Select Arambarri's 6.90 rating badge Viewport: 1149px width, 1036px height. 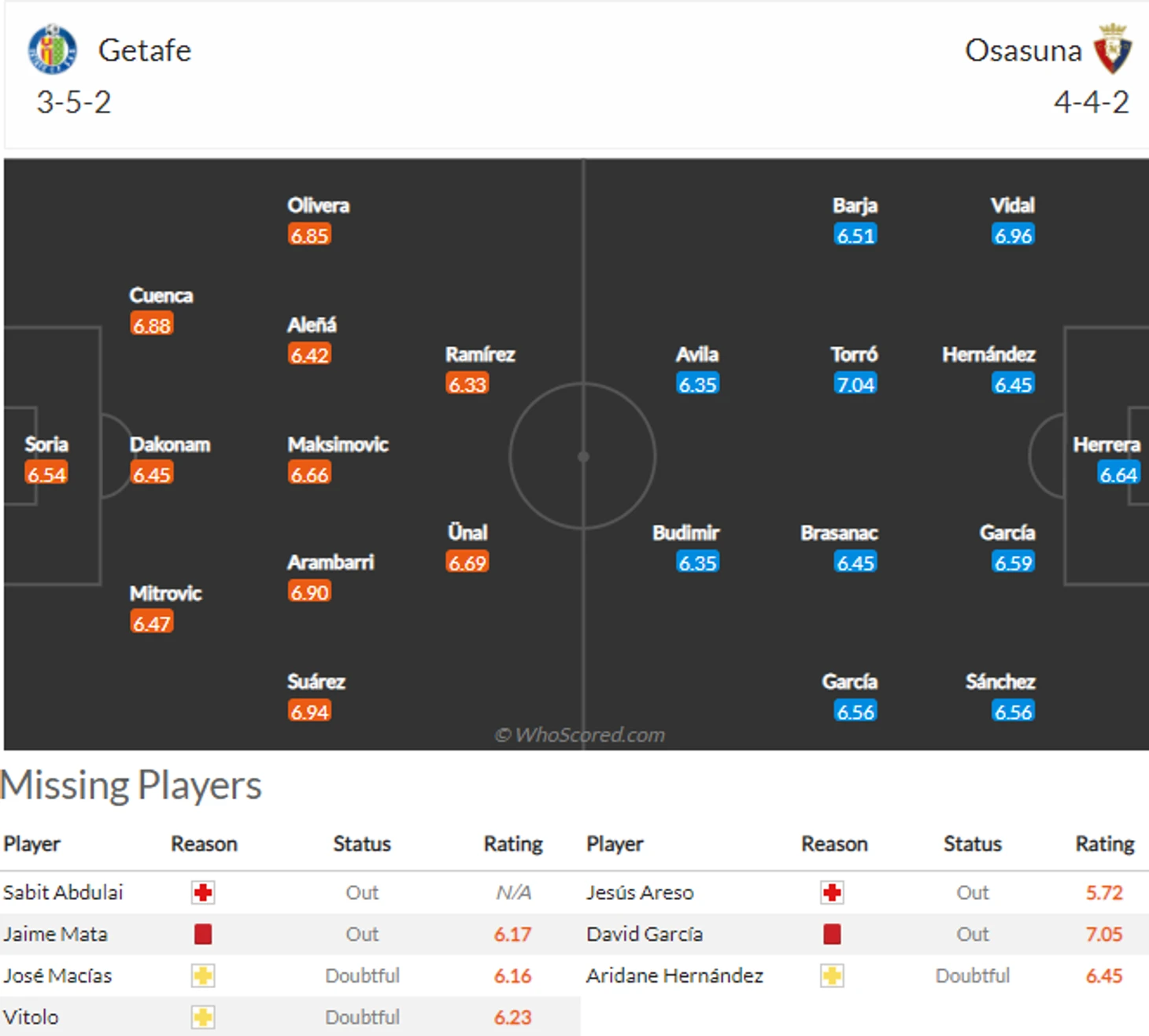pos(309,592)
